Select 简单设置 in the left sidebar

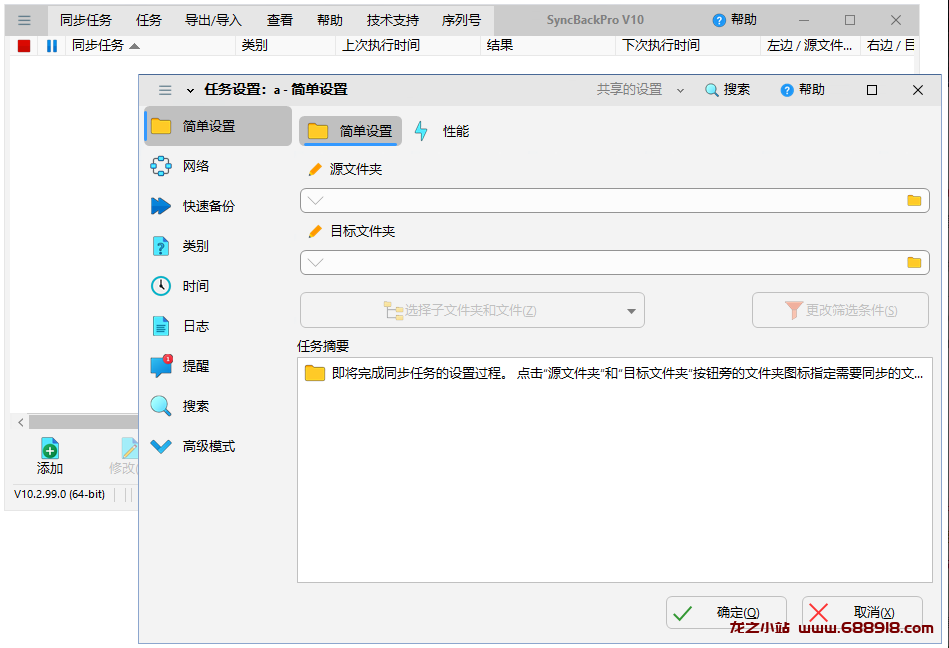[218, 126]
